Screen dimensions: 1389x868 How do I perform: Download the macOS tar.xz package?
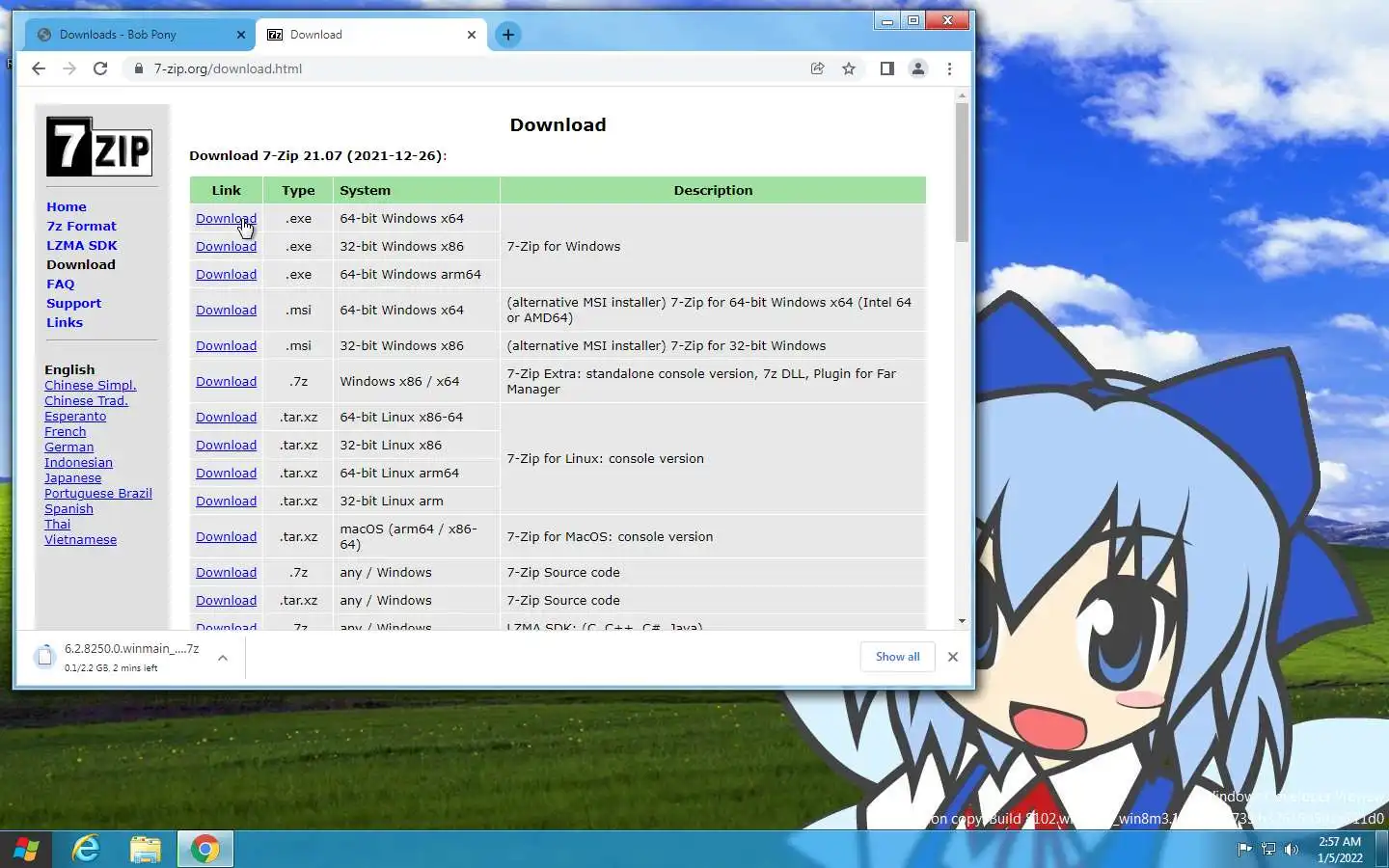(226, 536)
